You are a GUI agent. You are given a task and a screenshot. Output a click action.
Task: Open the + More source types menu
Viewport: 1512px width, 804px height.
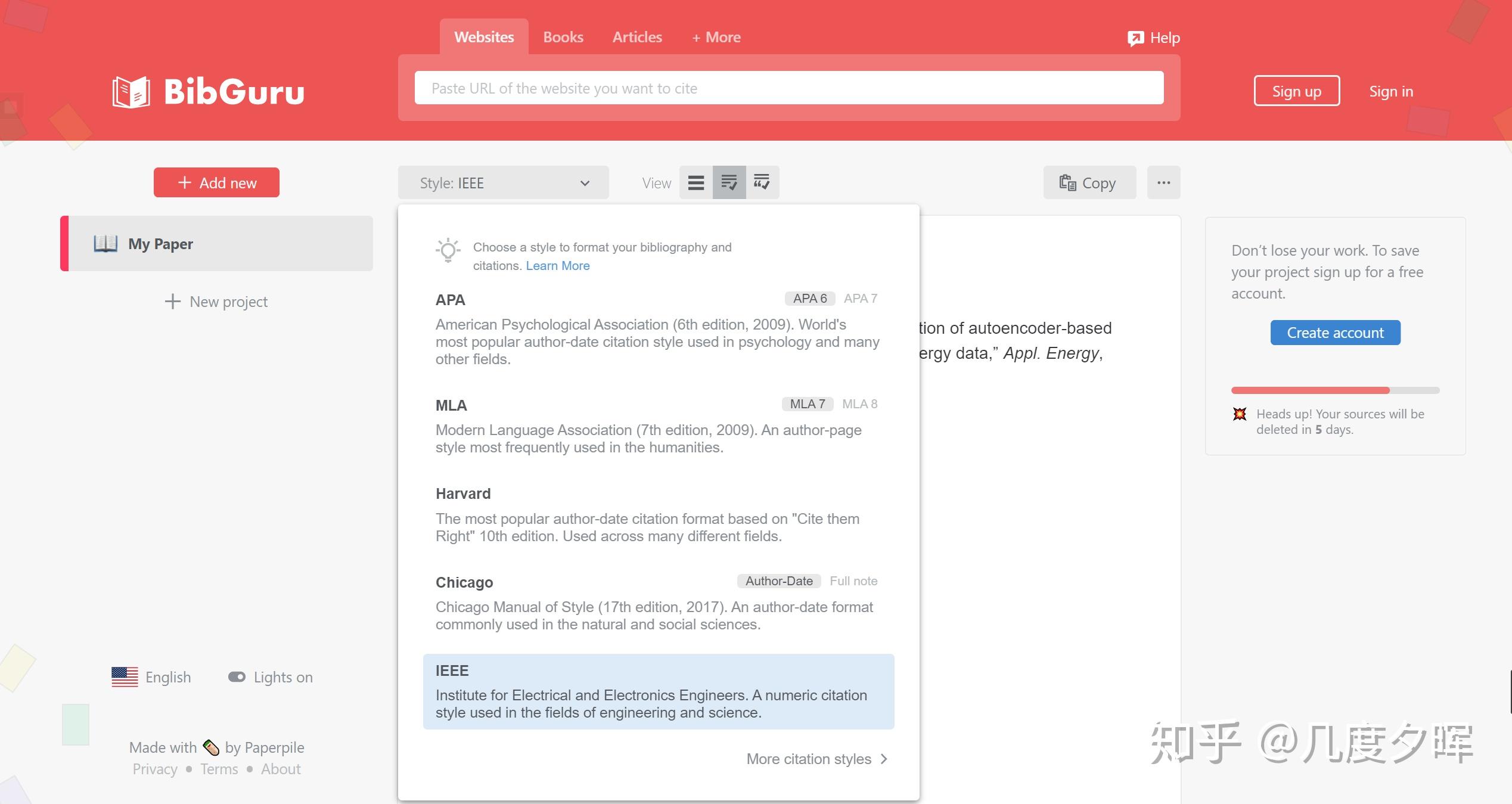716,37
